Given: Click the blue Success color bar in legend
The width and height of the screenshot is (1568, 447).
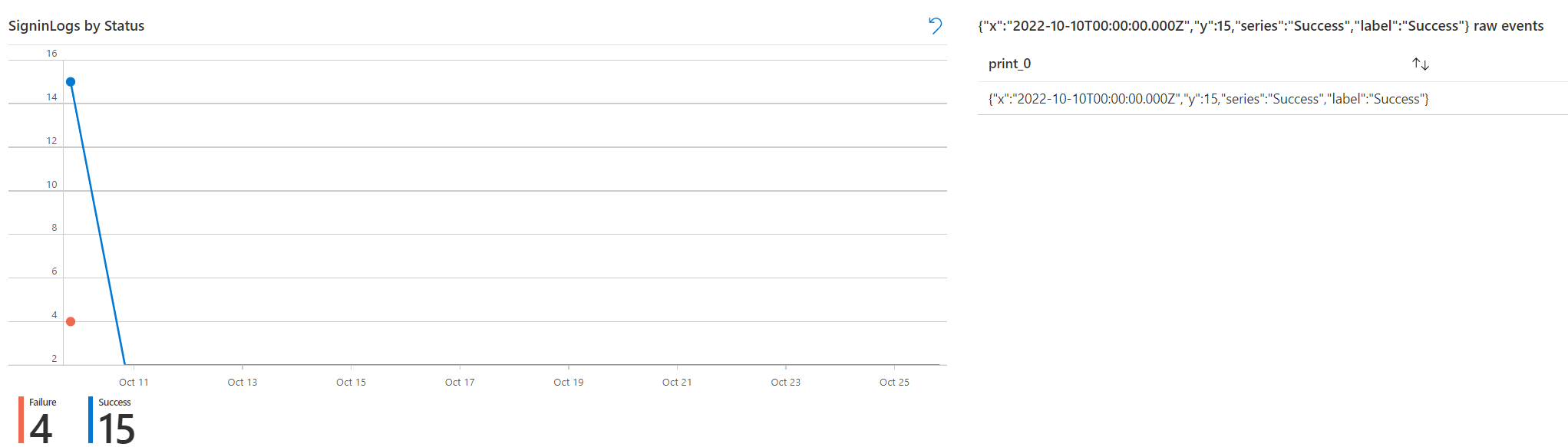Looking at the screenshot, I should tap(91, 420).
